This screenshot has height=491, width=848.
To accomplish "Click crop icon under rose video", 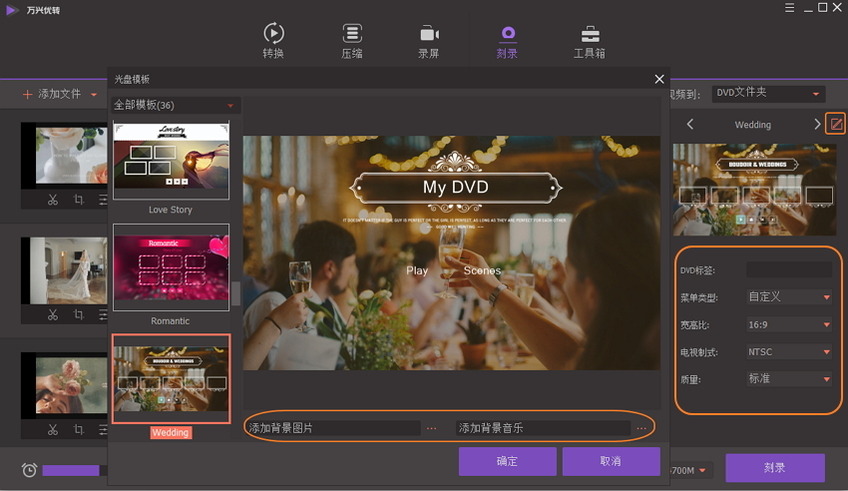I will coord(78,429).
